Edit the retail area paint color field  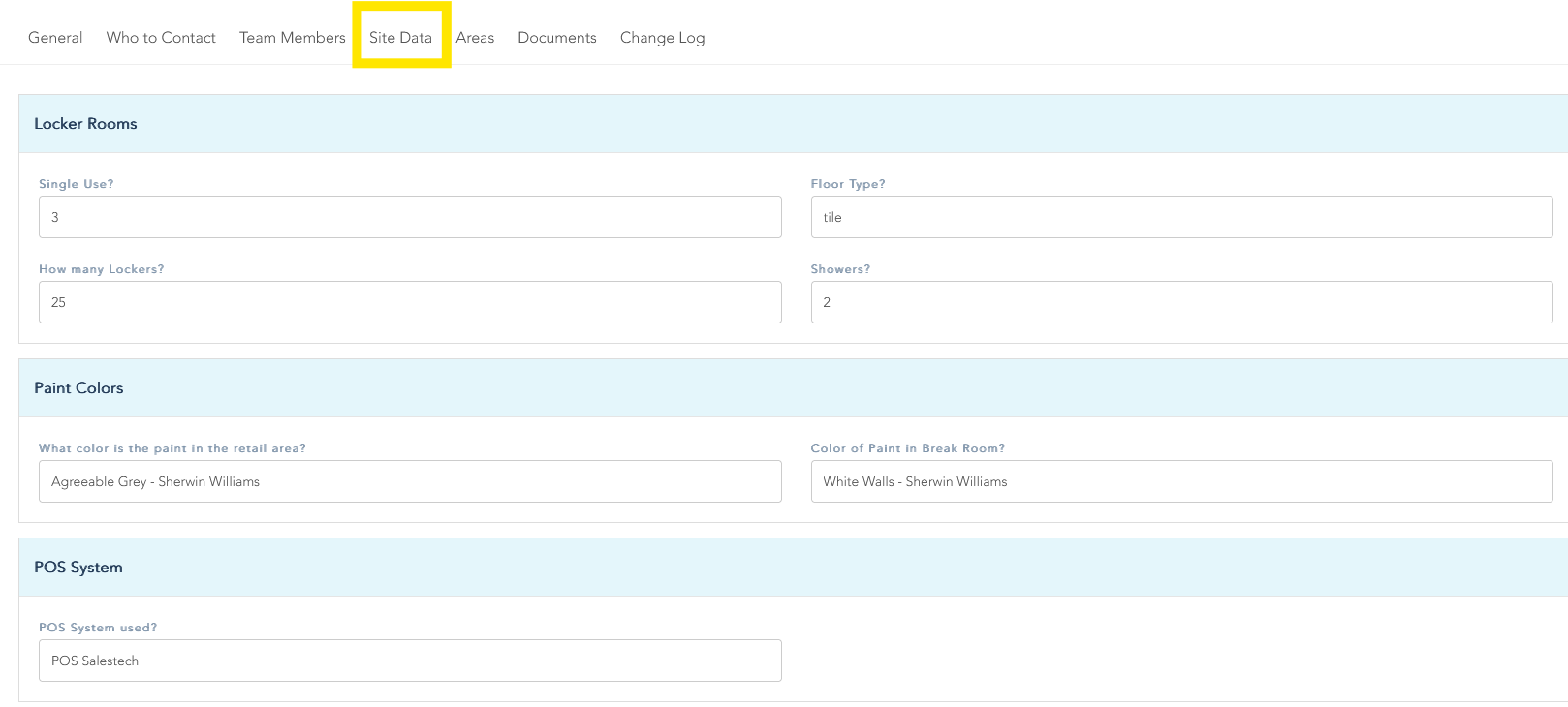pyautogui.click(x=410, y=481)
